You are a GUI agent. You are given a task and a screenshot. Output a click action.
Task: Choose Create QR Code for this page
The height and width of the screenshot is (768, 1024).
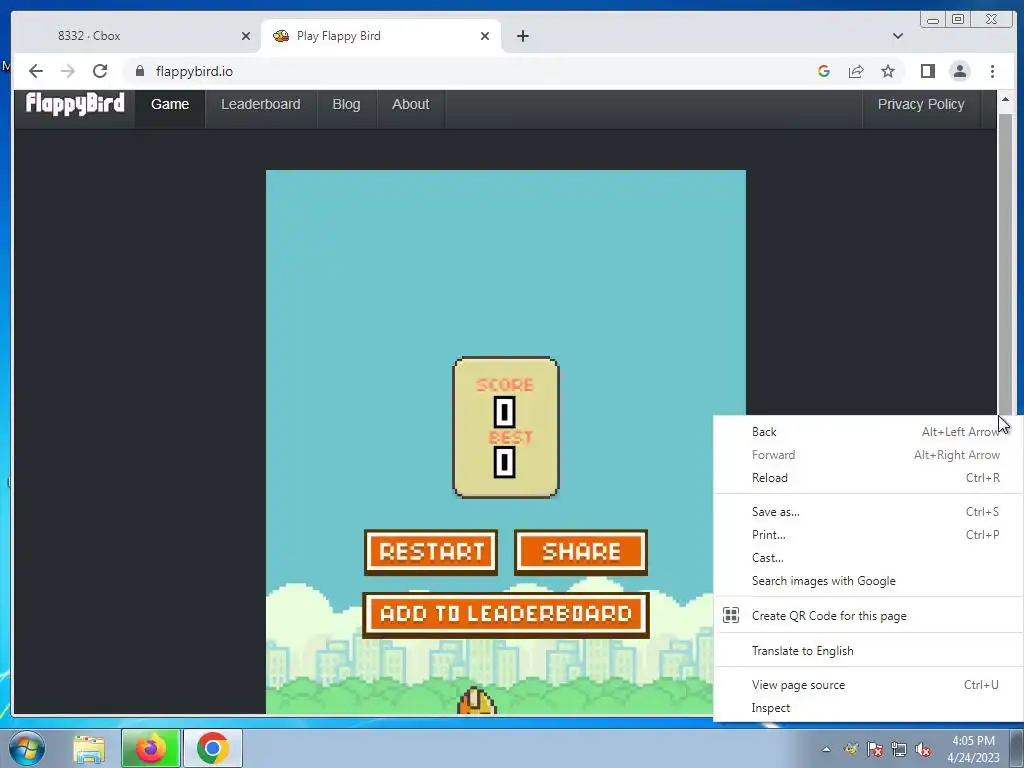click(869, 616)
